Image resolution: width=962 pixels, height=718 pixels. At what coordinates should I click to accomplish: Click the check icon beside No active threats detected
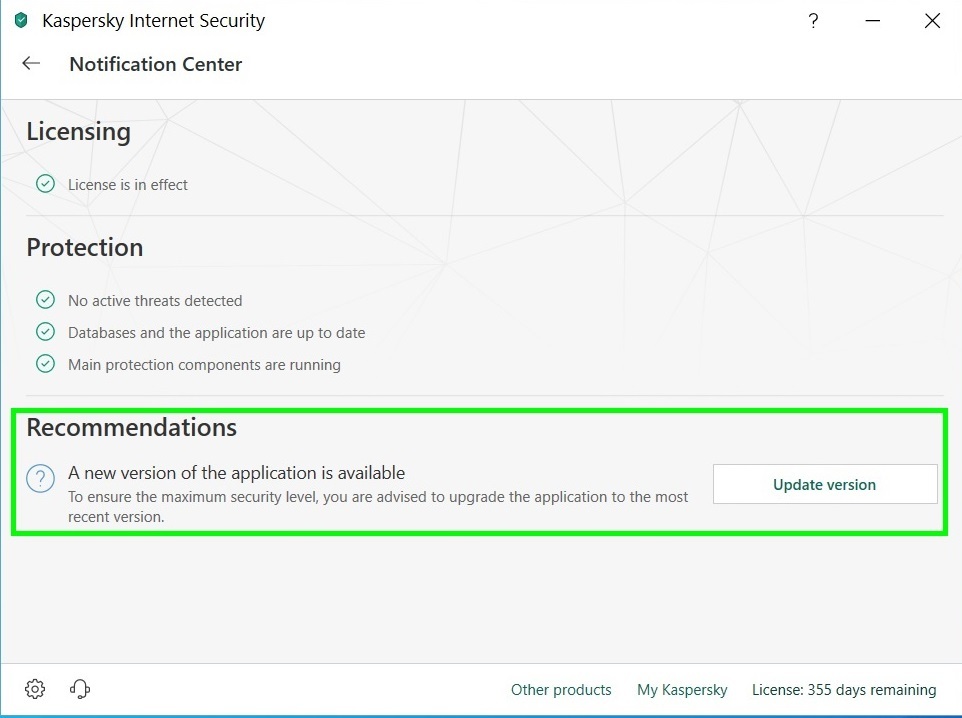pyautogui.click(x=45, y=299)
